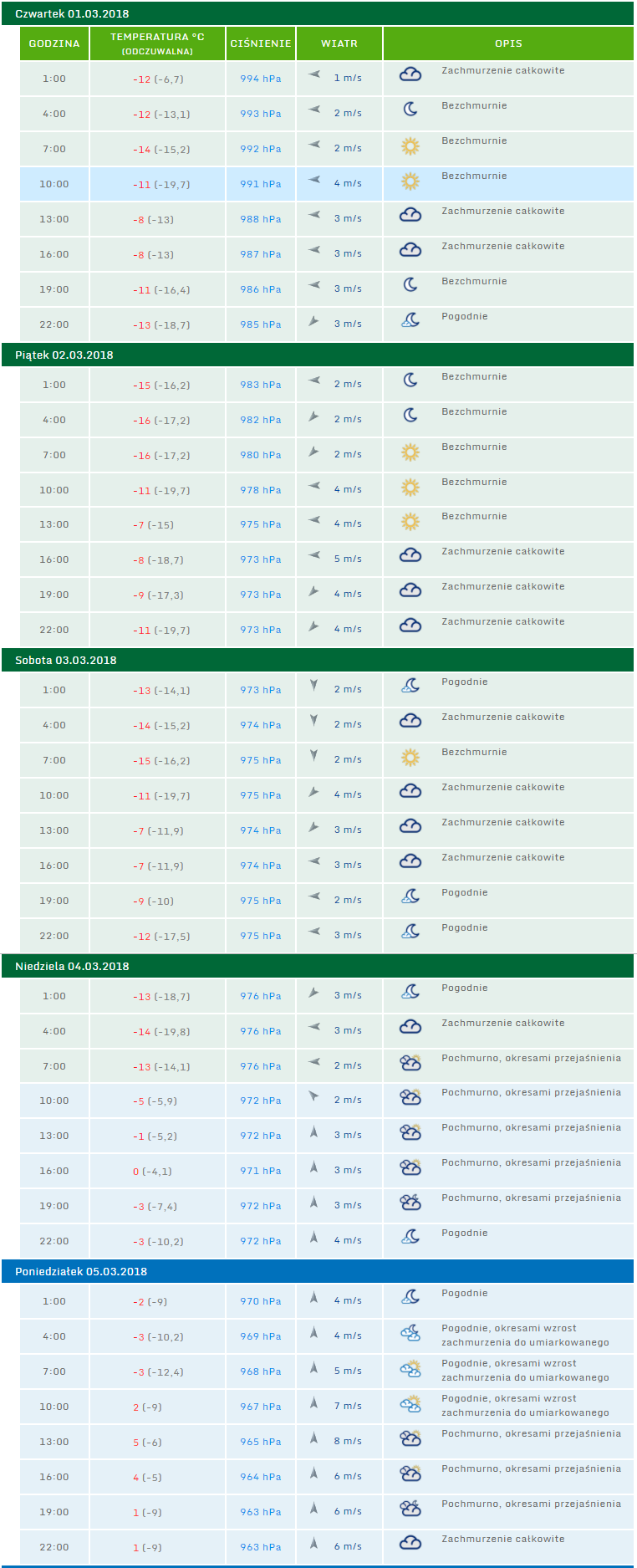Click the OPIS column header
The height and width of the screenshot is (1568, 637).
pyautogui.click(x=508, y=43)
